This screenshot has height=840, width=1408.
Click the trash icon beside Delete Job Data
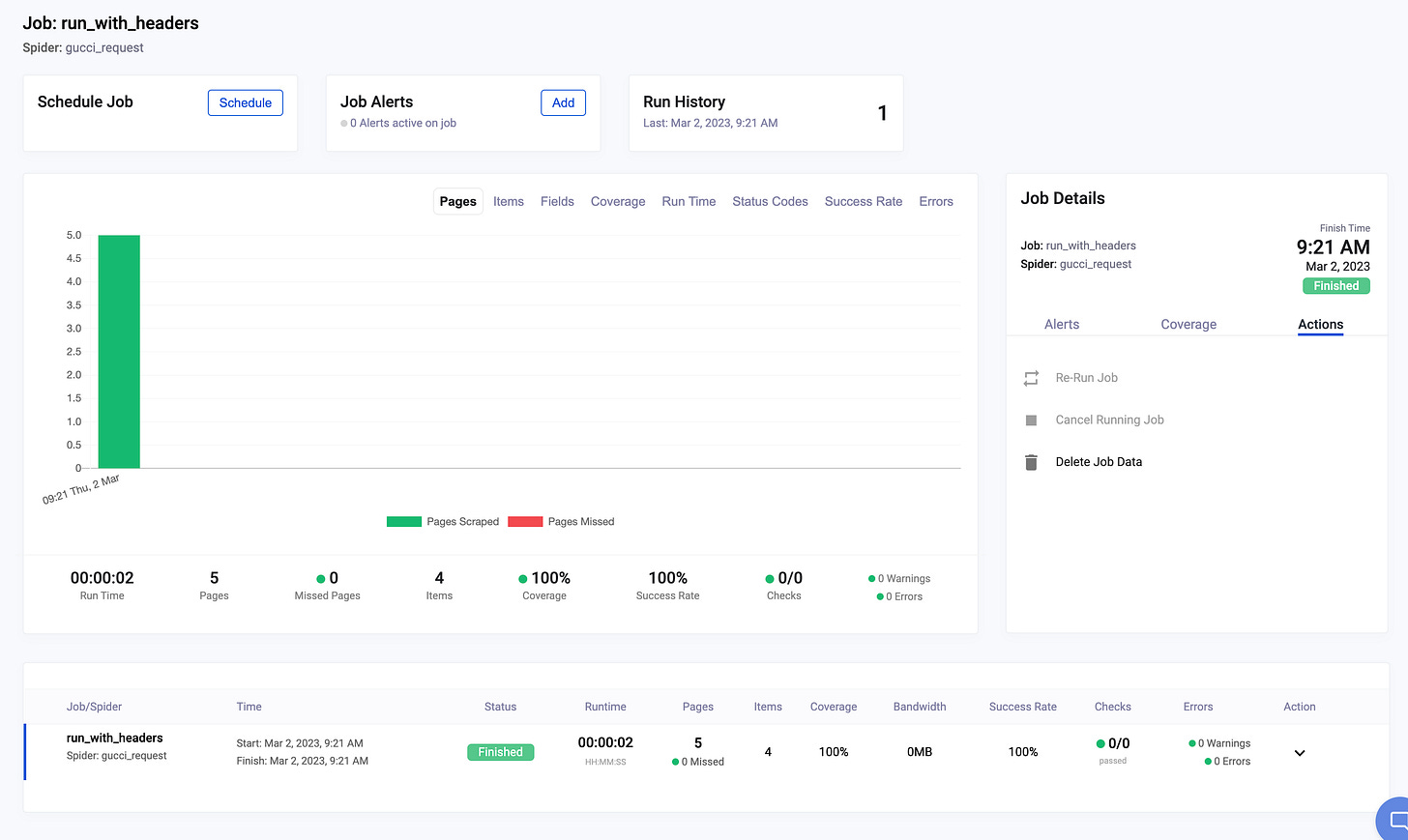point(1031,461)
